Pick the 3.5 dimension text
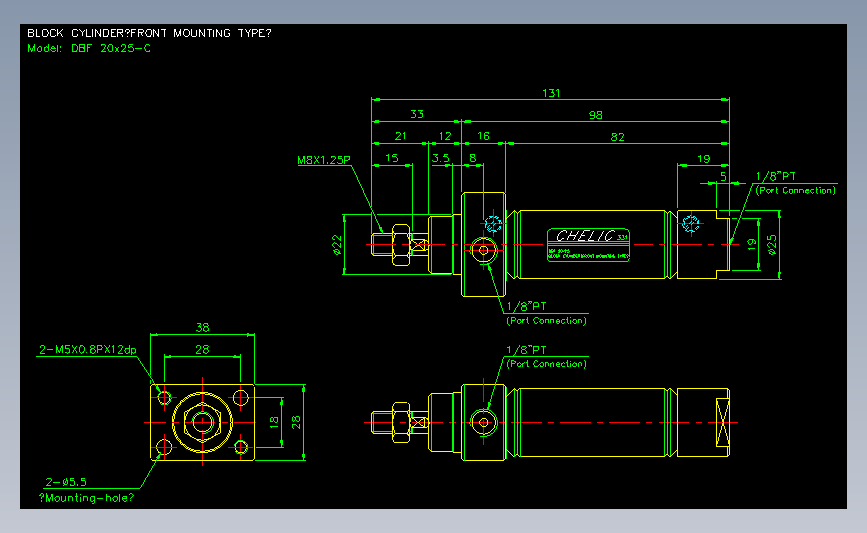867x533 pixels. (441, 158)
